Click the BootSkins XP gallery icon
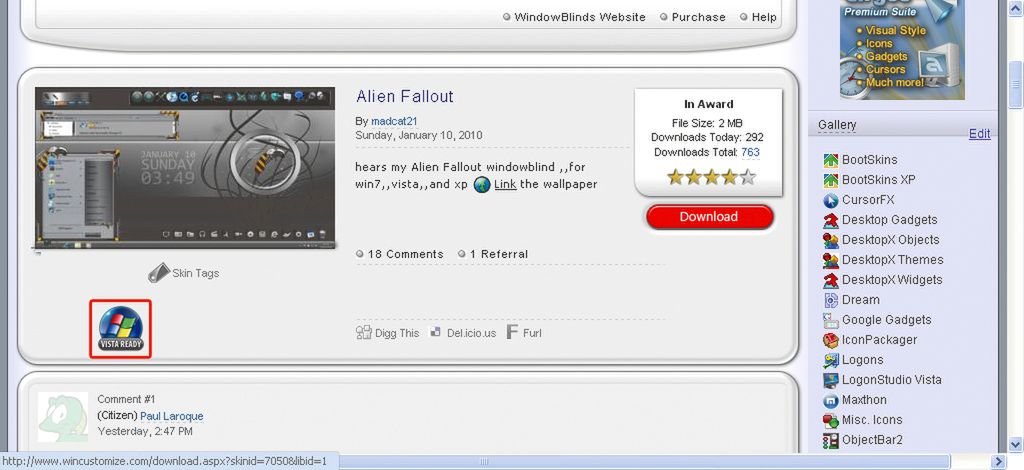 coord(831,180)
